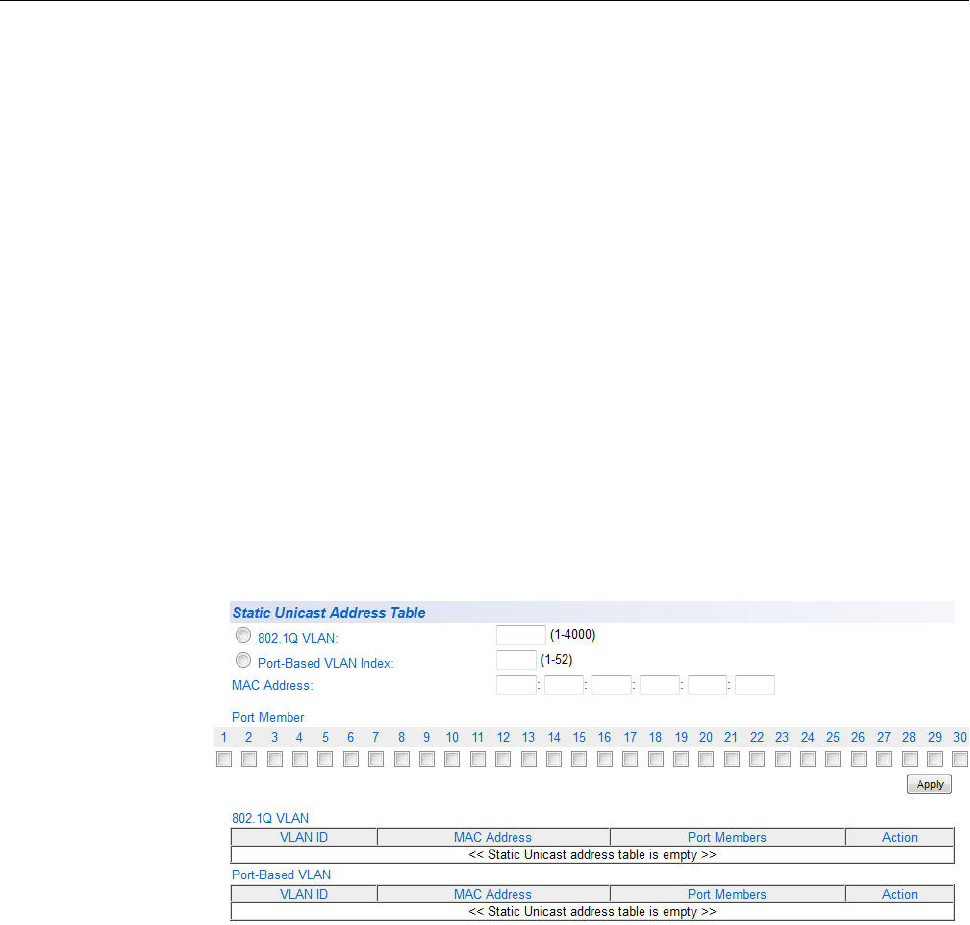Check port member 7 checkbox

pyautogui.click(x=376, y=759)
